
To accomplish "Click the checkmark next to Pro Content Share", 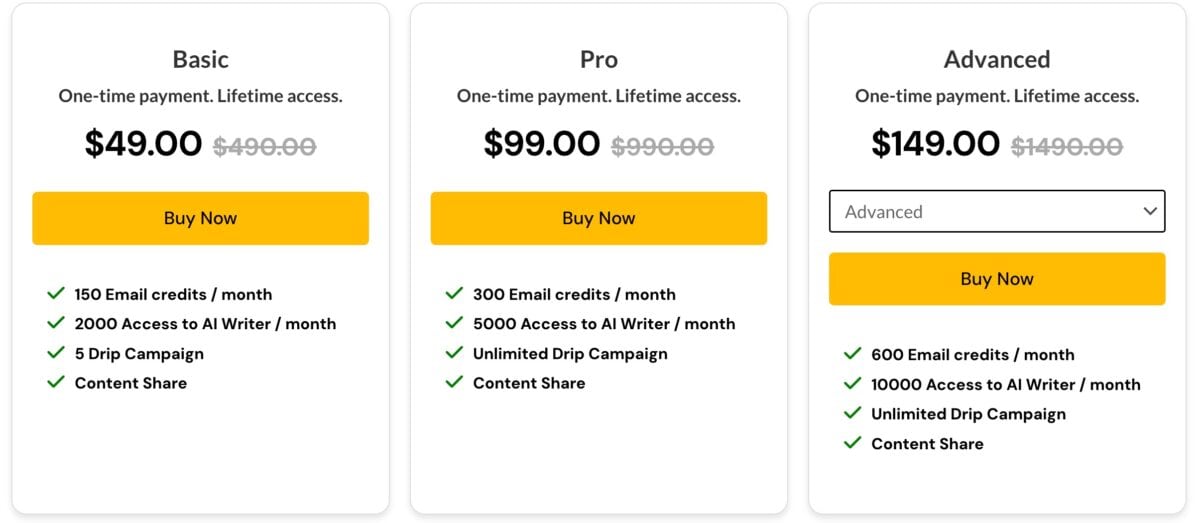I will pos(454,382).
